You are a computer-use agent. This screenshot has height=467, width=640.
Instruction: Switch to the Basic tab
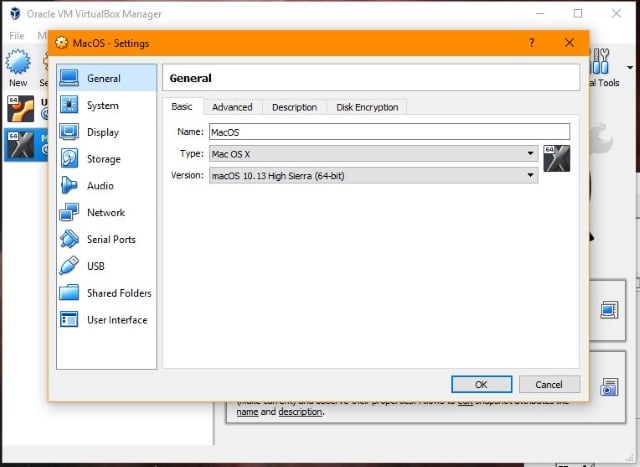tap(182, 107)
